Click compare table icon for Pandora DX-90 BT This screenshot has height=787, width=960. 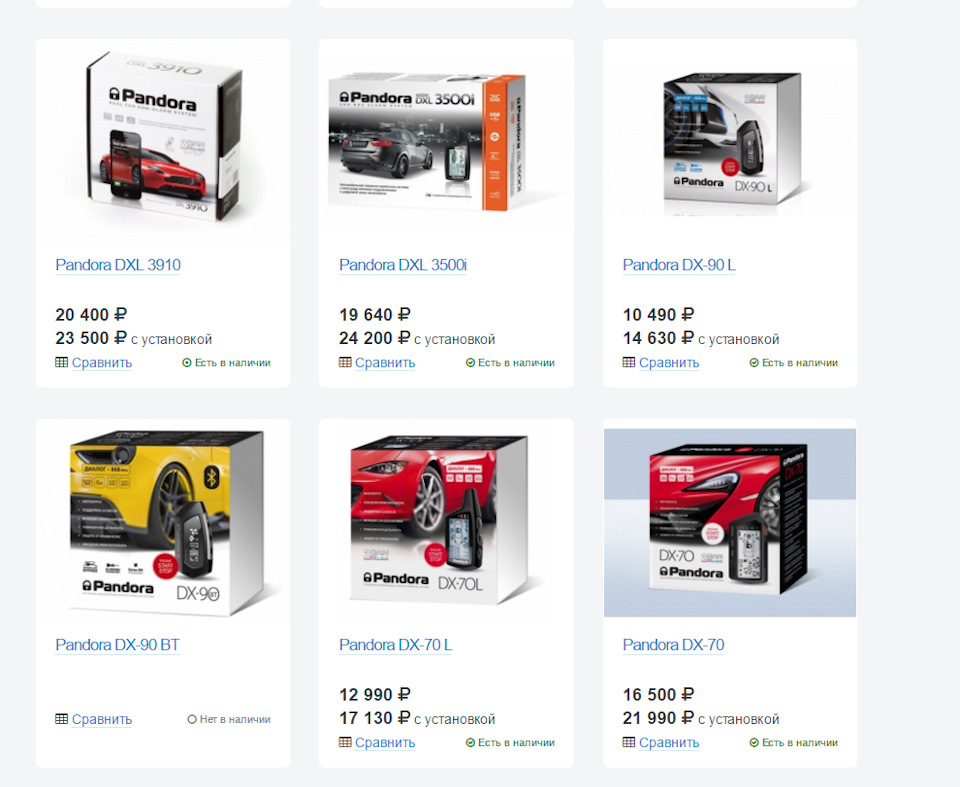coord(61,719)
